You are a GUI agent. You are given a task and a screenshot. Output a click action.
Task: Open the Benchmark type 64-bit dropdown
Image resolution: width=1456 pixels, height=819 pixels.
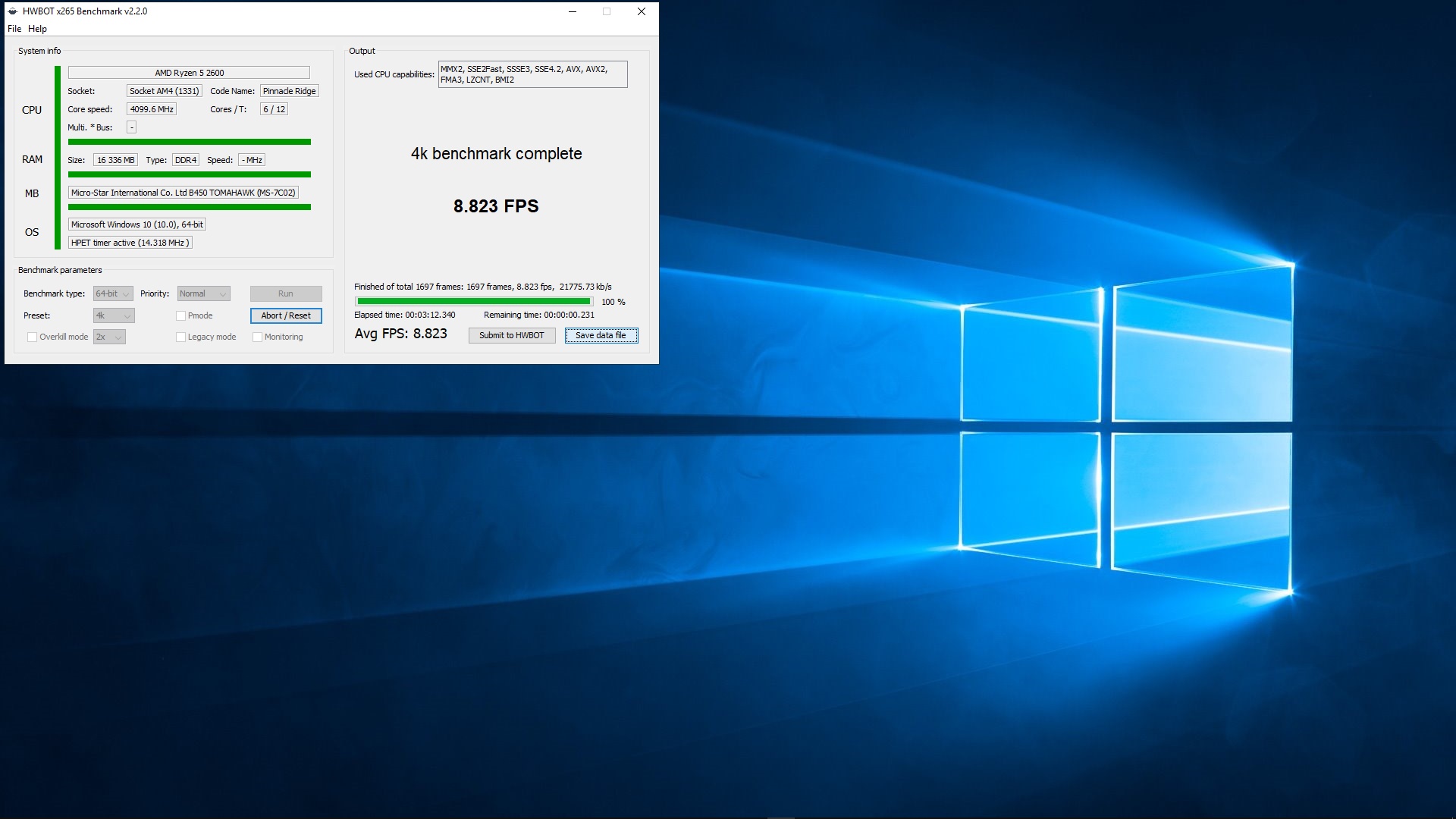point(113,293)
